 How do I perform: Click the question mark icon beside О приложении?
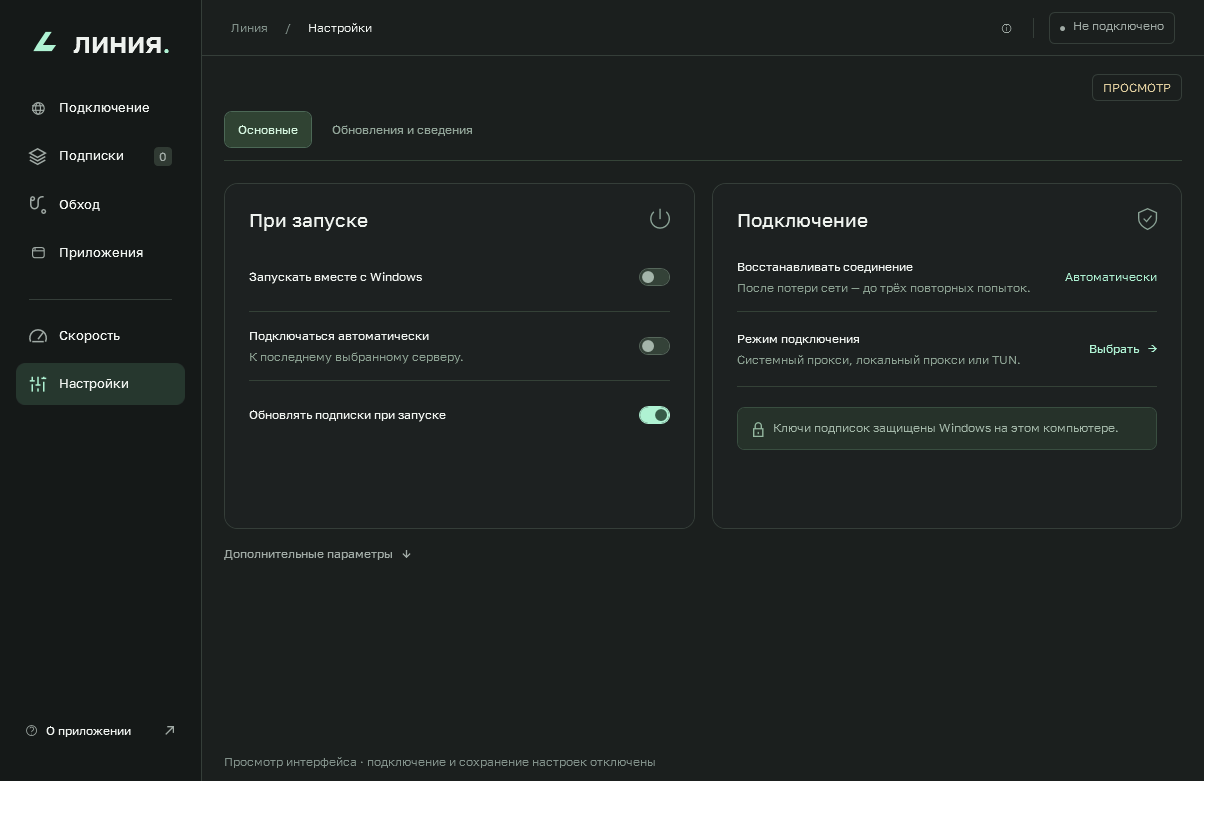pos(31,731)
